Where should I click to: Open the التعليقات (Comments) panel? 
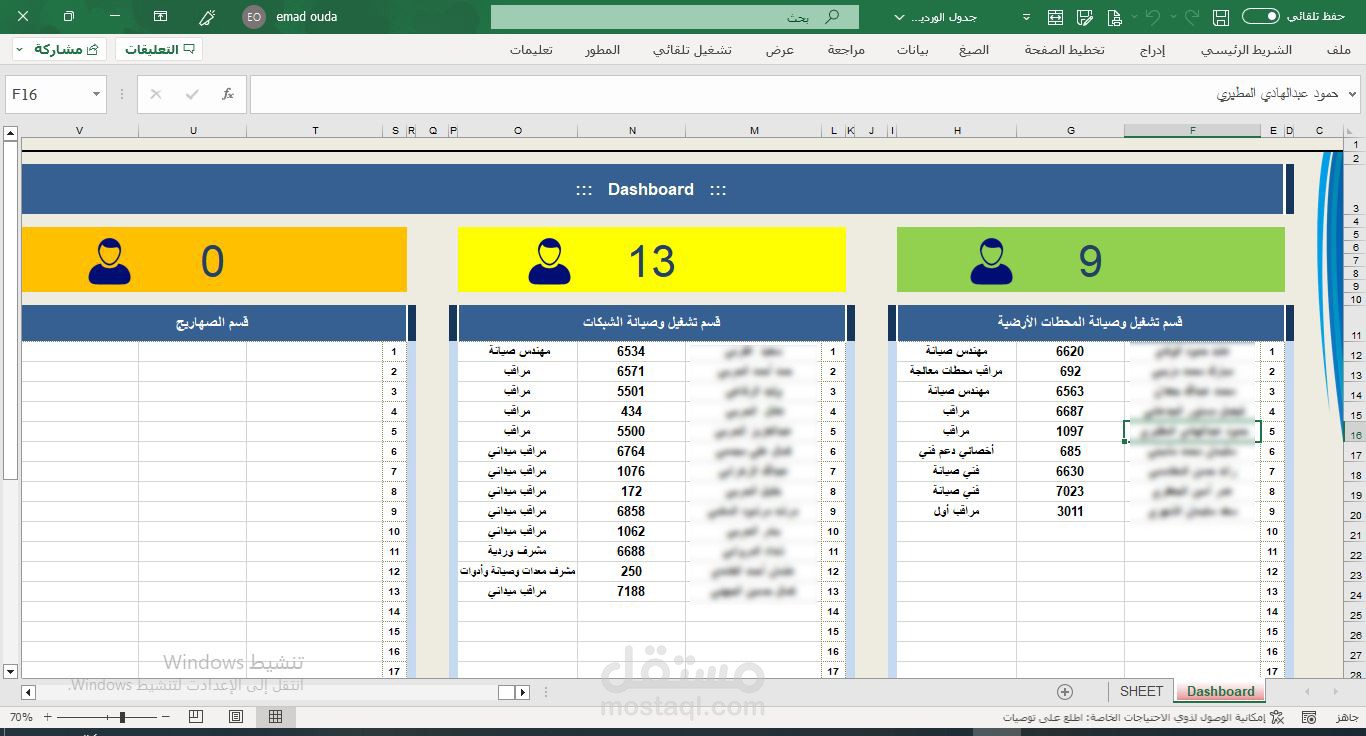click(160, 48)
